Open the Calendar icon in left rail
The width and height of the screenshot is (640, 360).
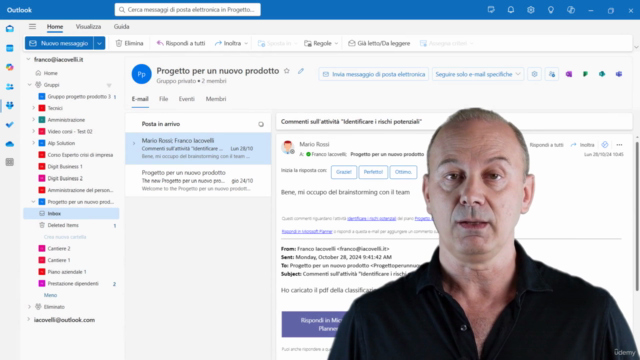tap(10, 48)
